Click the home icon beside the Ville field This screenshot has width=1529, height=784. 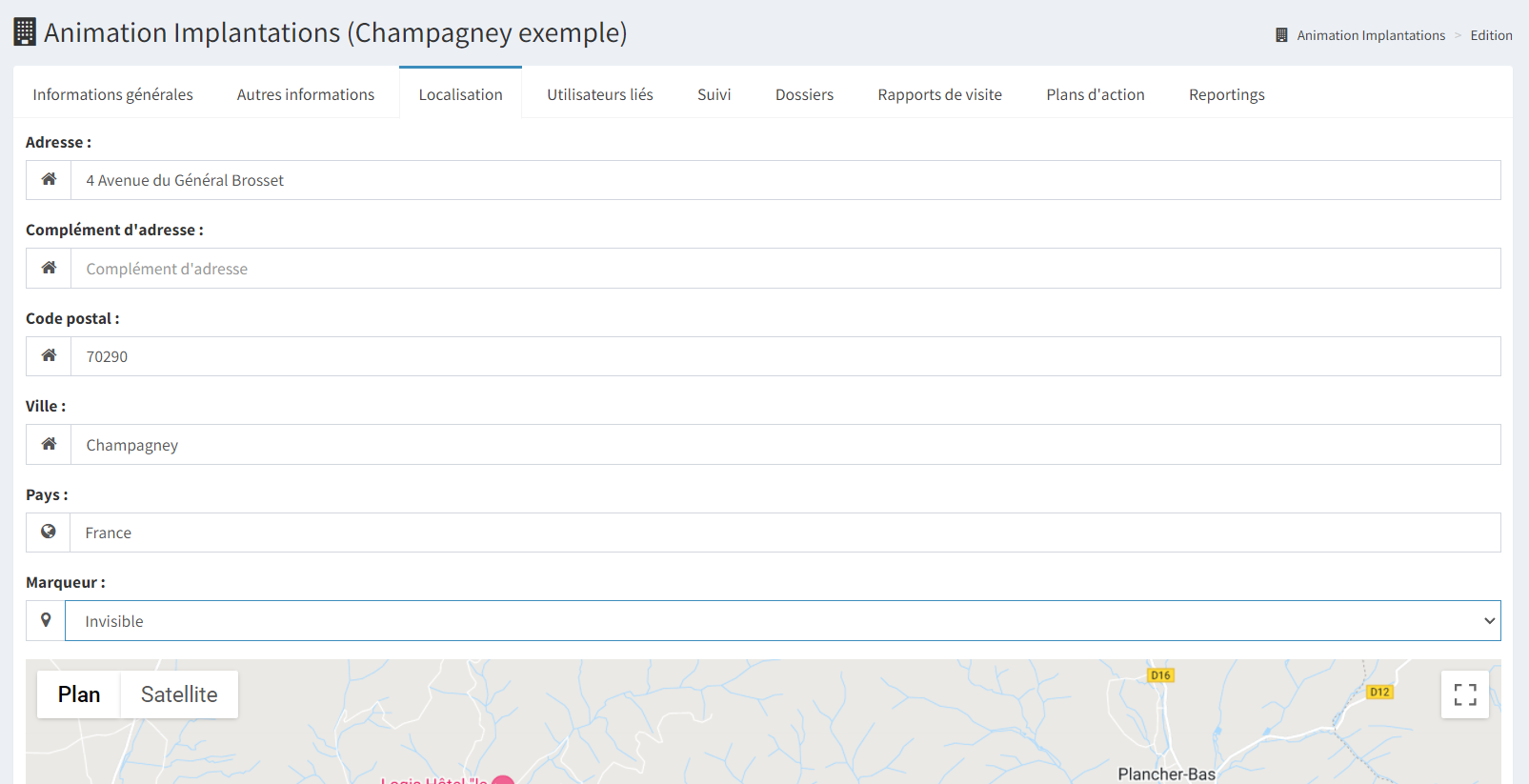pos(49,444)
